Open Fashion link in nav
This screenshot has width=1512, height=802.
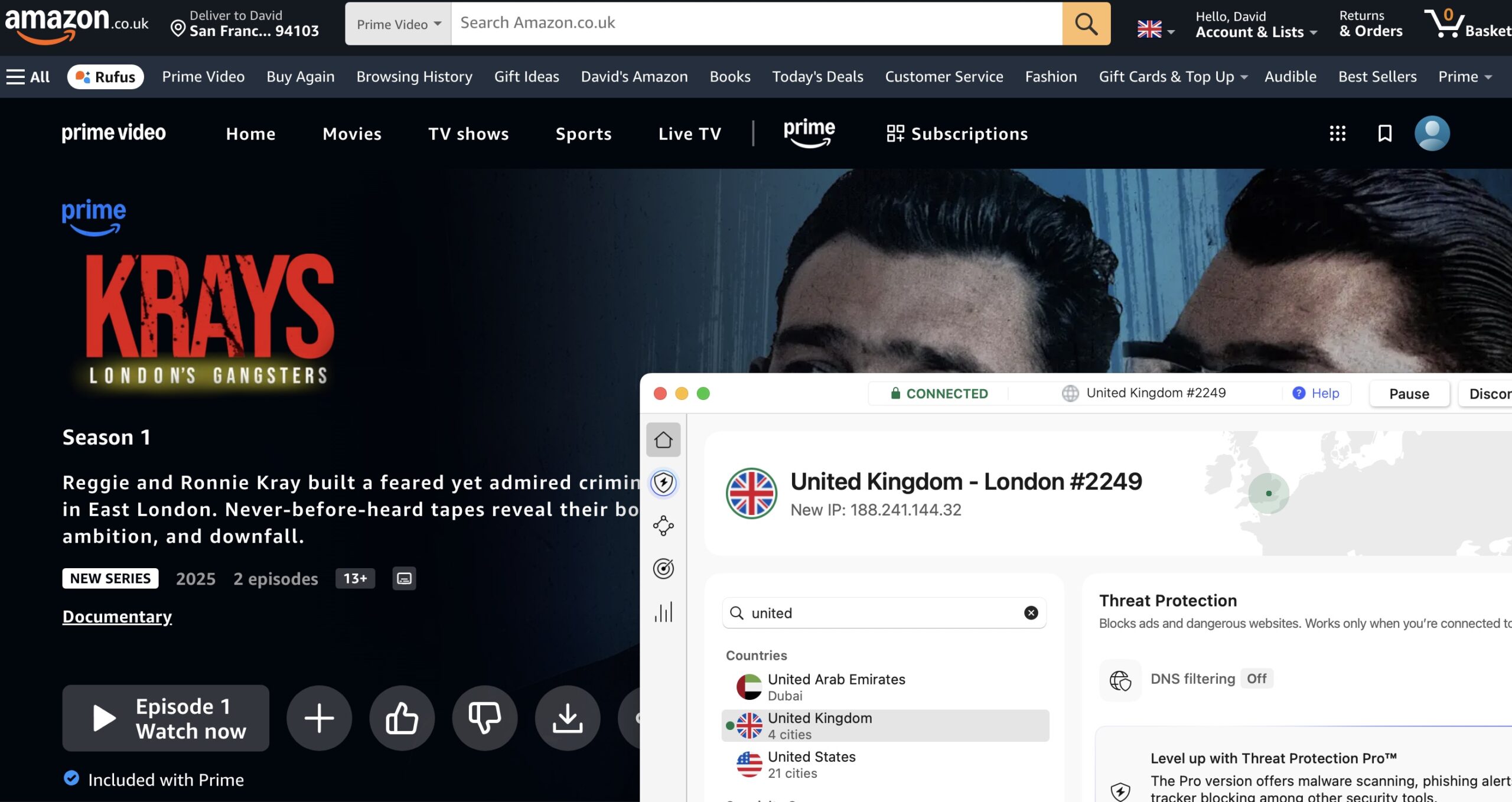pos(1051,77)
